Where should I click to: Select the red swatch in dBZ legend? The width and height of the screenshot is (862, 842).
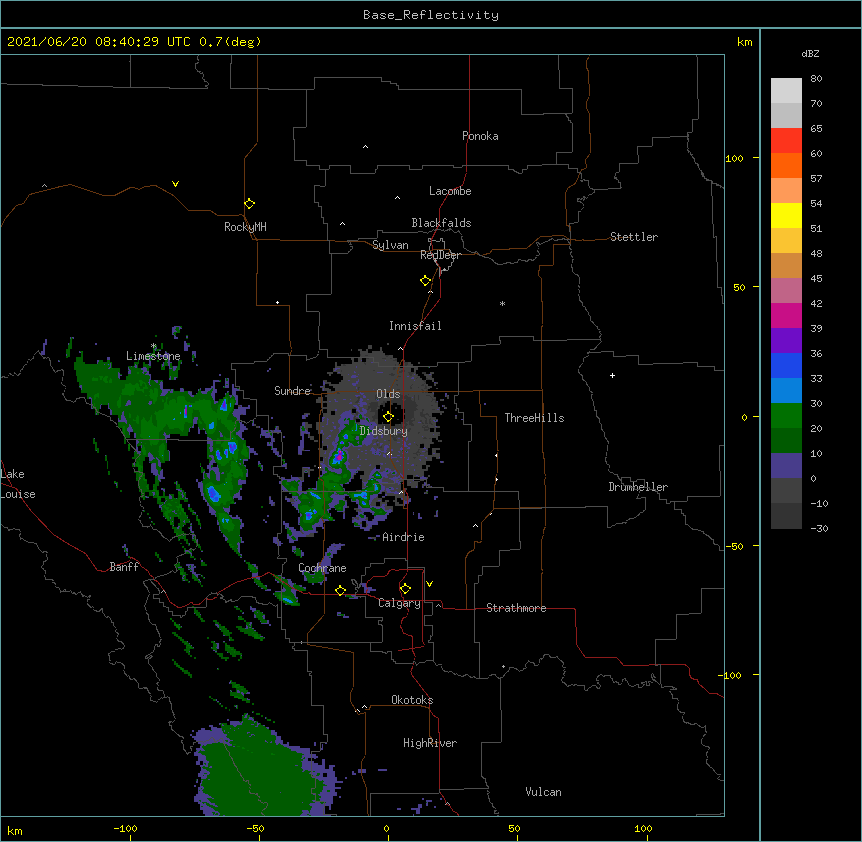tap(786, 140)
